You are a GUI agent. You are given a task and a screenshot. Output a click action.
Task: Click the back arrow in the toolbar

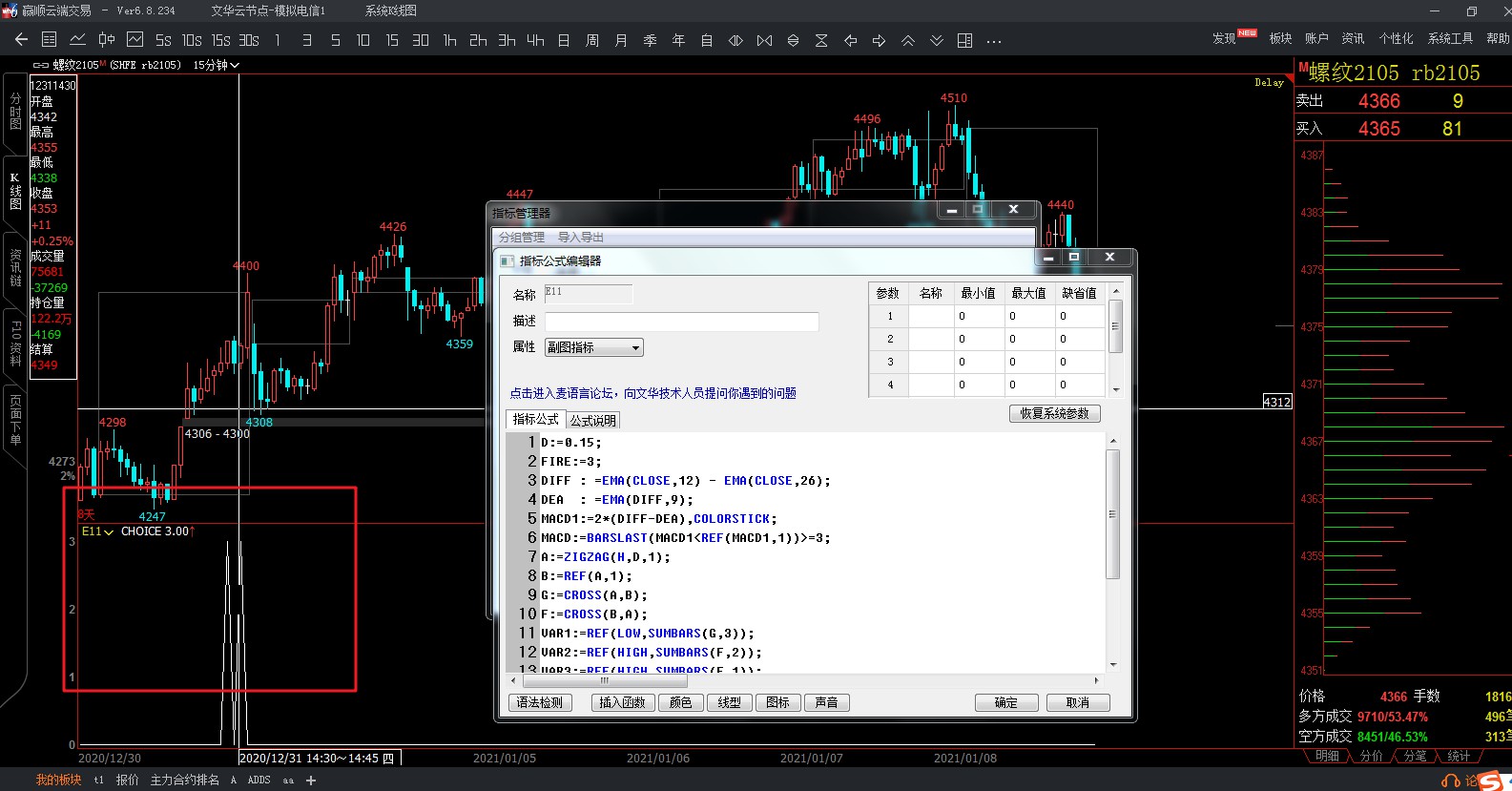click(x=21, y=40)
